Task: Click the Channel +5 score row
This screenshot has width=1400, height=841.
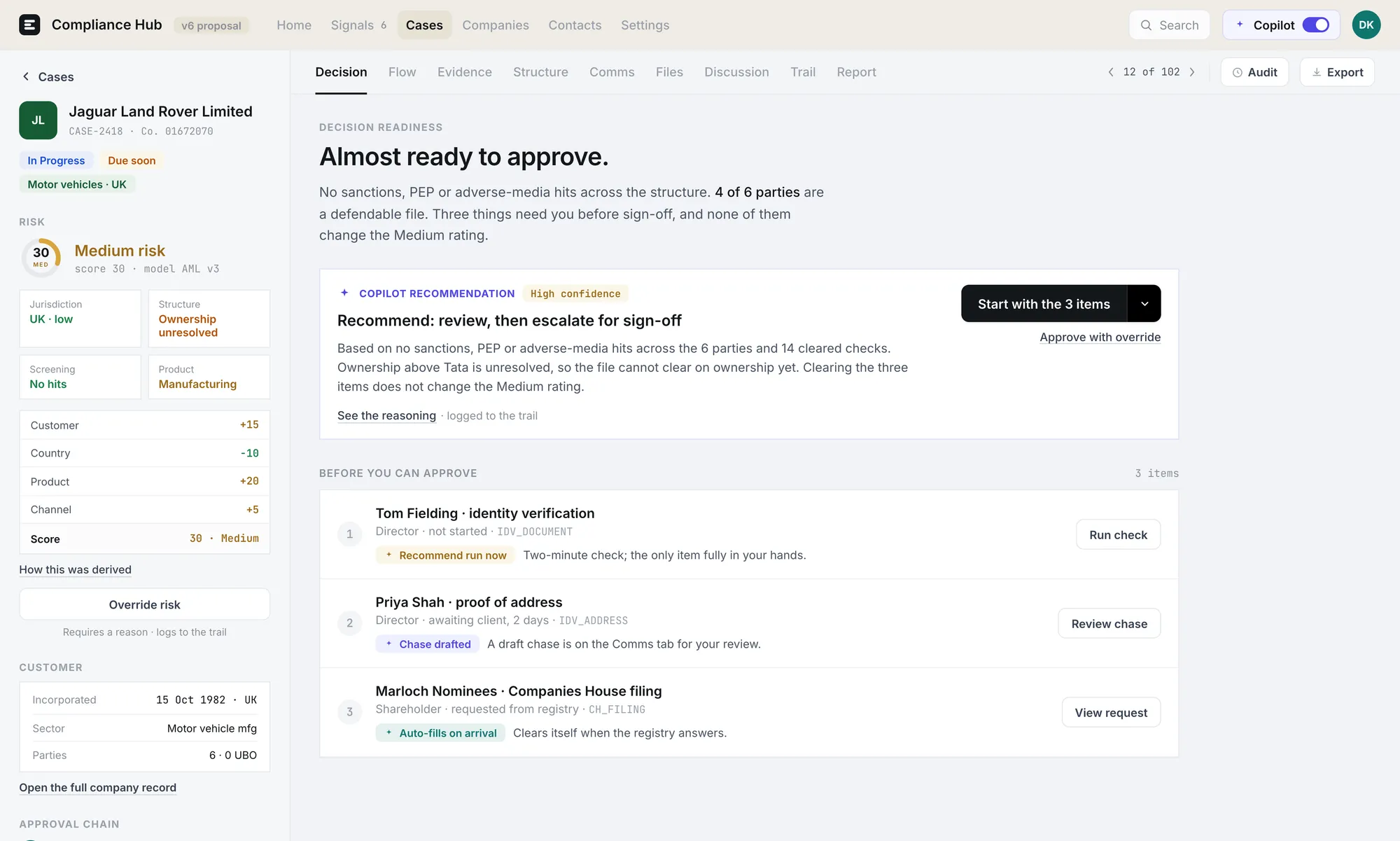Action: click(144, 510)
